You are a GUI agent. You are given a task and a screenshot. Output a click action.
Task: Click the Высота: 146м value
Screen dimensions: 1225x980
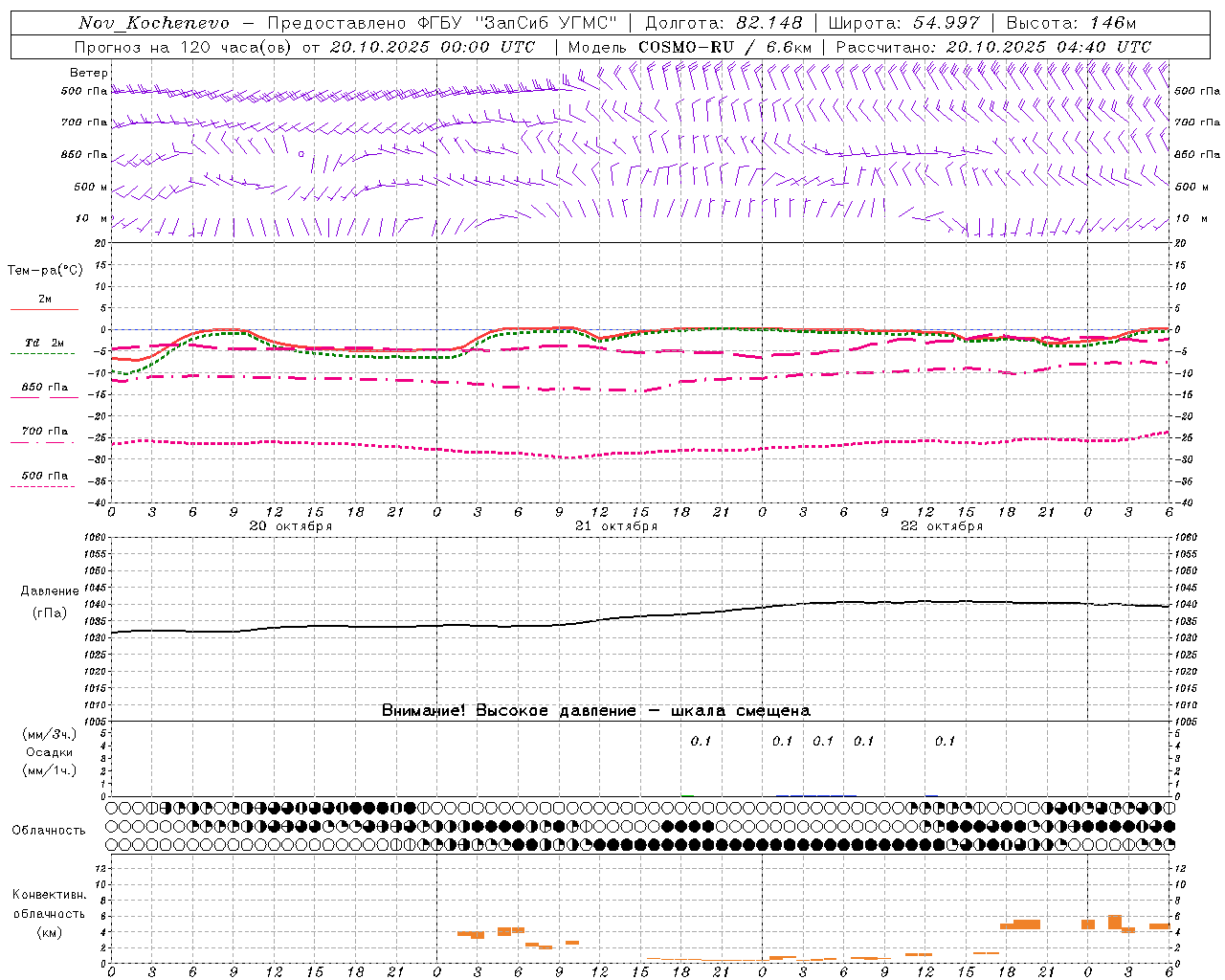pyautogui.click(x=1071, y=23)
